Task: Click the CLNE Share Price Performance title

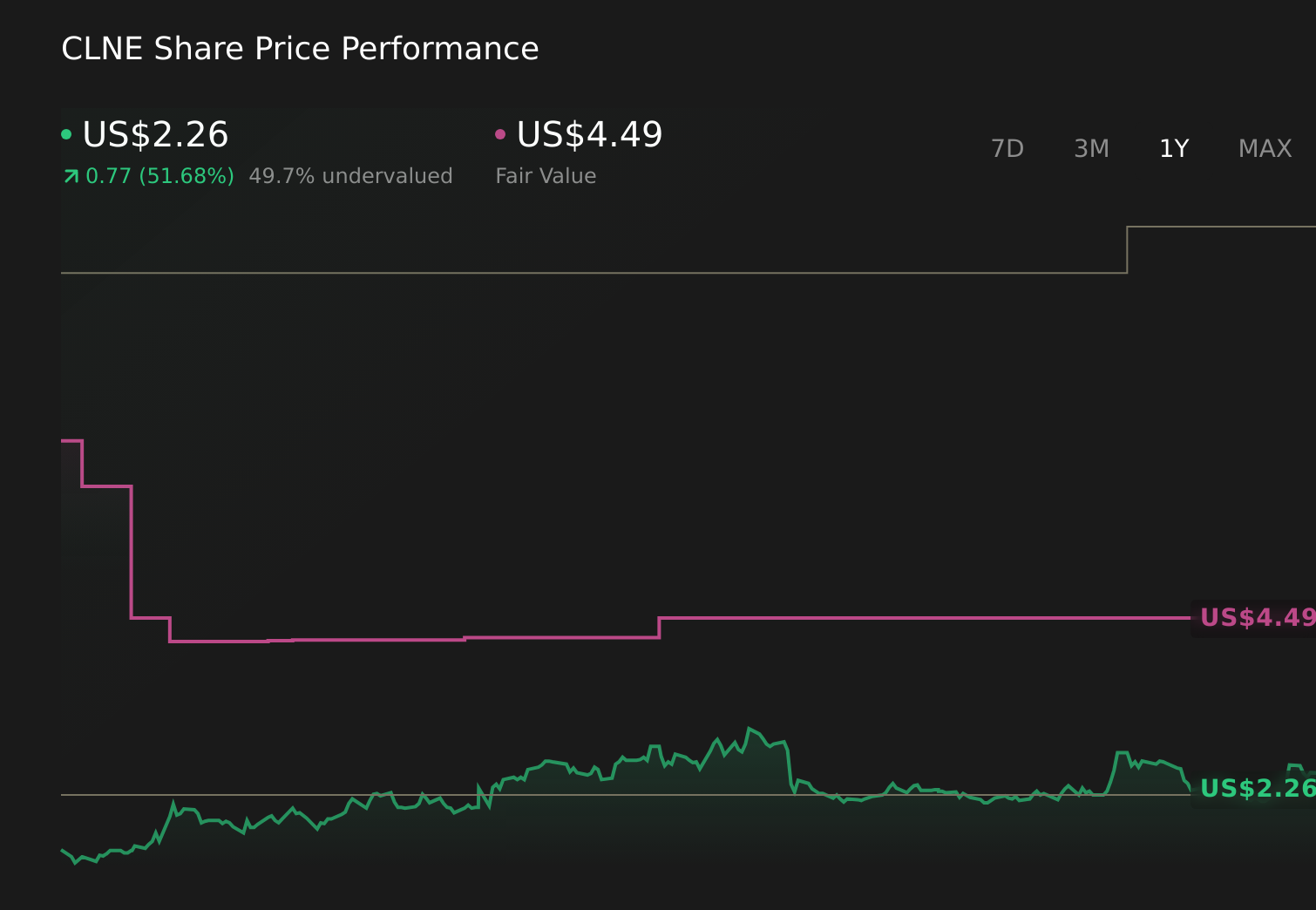Action: (300, 49)
